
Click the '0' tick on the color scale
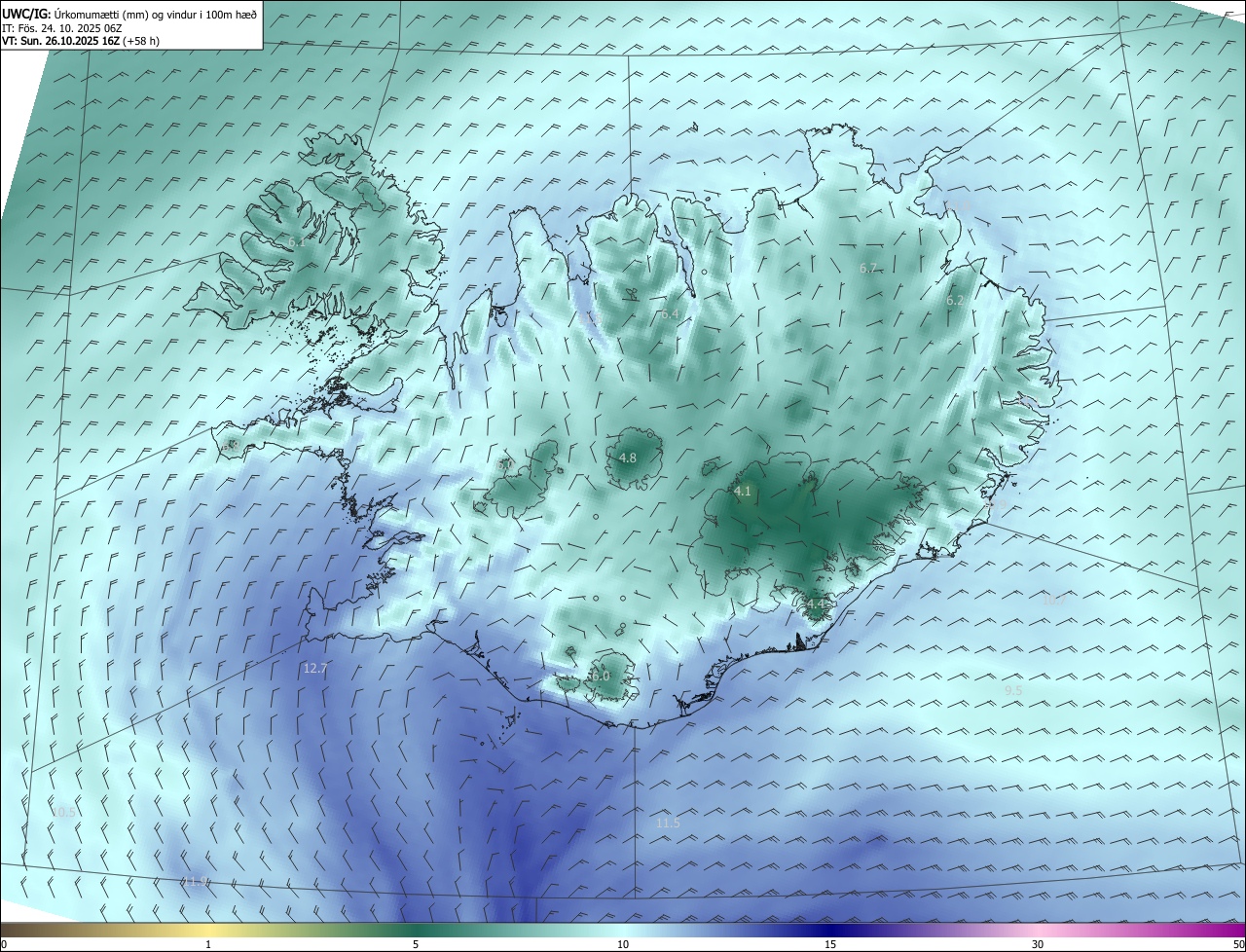click(4, 944)
